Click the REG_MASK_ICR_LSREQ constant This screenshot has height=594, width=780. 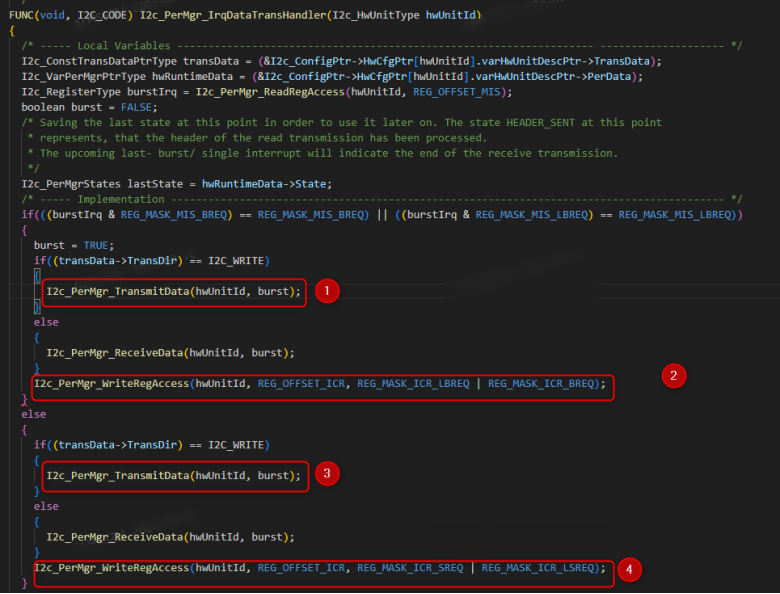[x=538, y=568]
